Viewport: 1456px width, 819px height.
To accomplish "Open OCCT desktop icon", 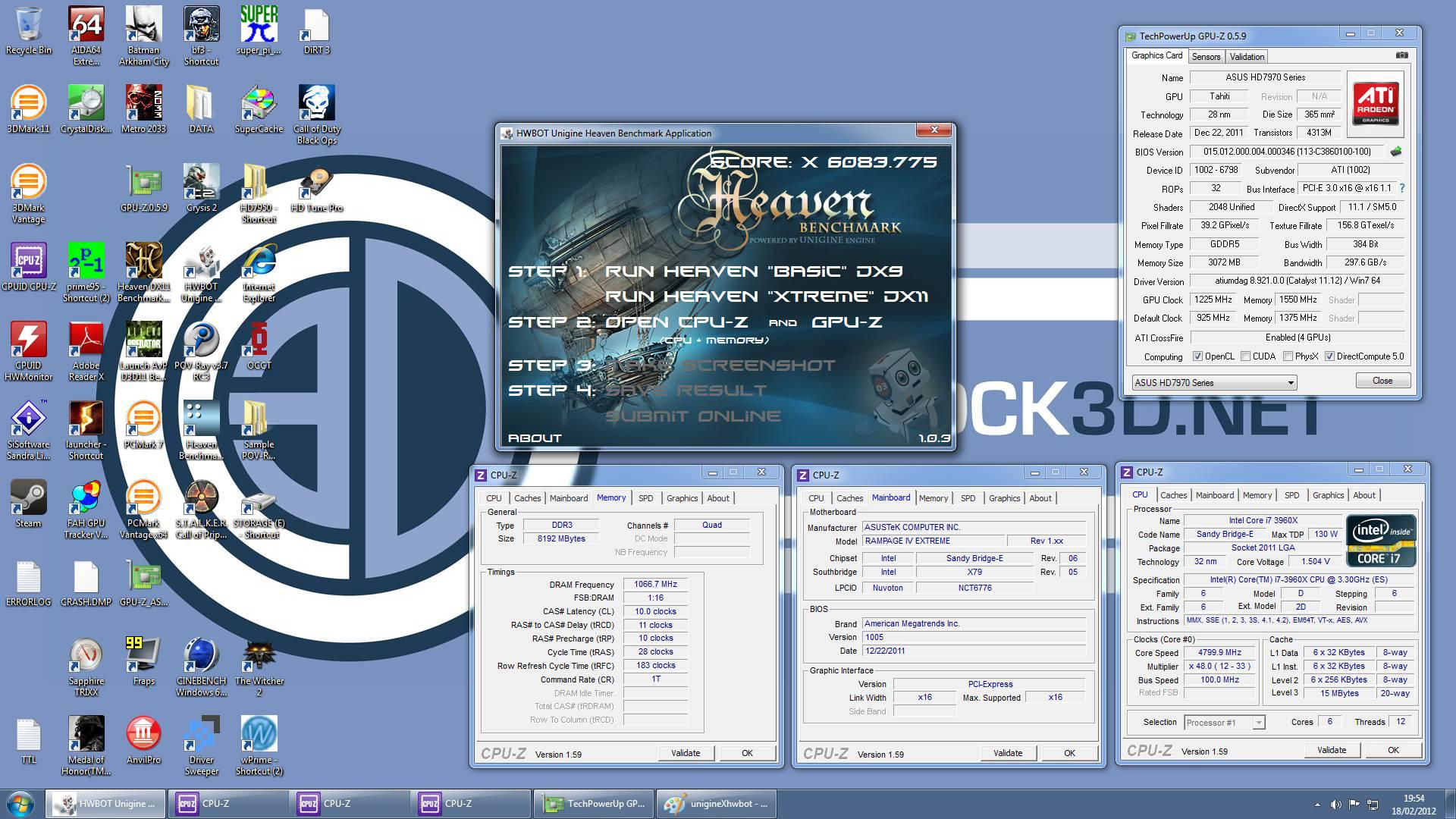I will click(259, 346).
